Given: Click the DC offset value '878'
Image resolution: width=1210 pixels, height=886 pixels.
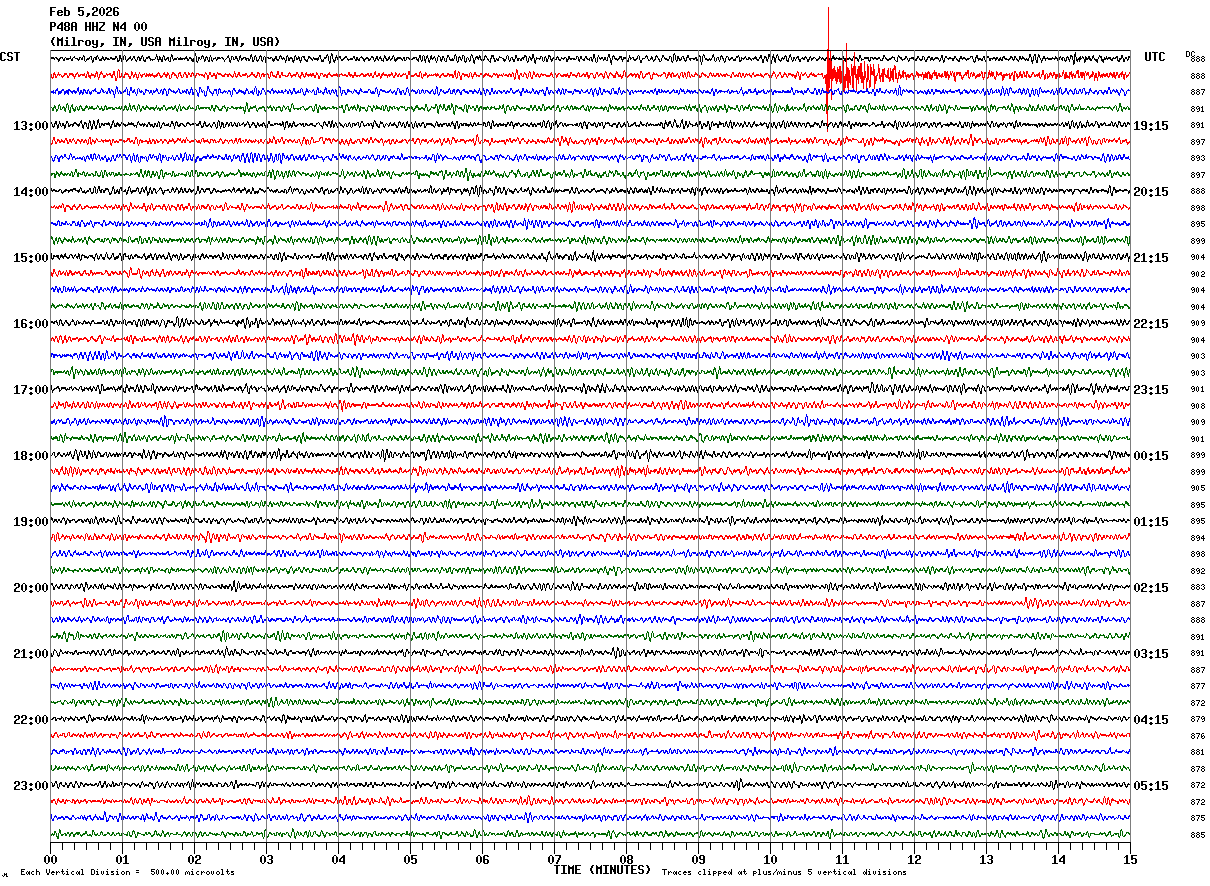Looking at the screenshot, I should click(x=1197, y=769).
